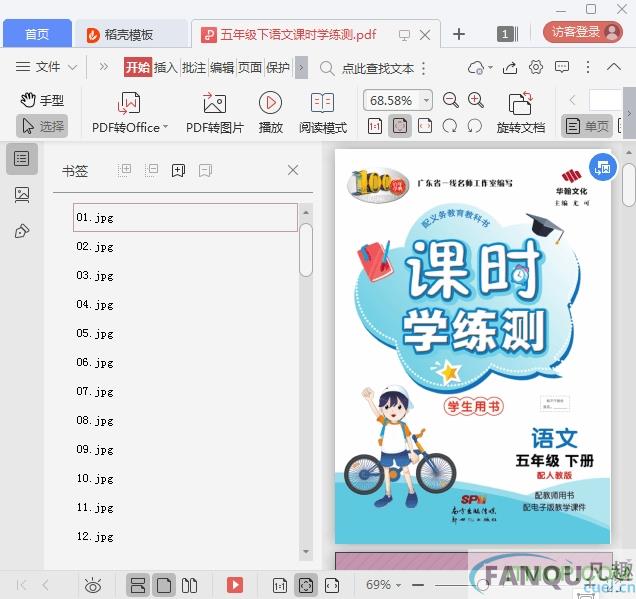The height and width of the screenshot is (599, 636).
Task: Open the 保护 ribbon tab
Action: point(278,67)
